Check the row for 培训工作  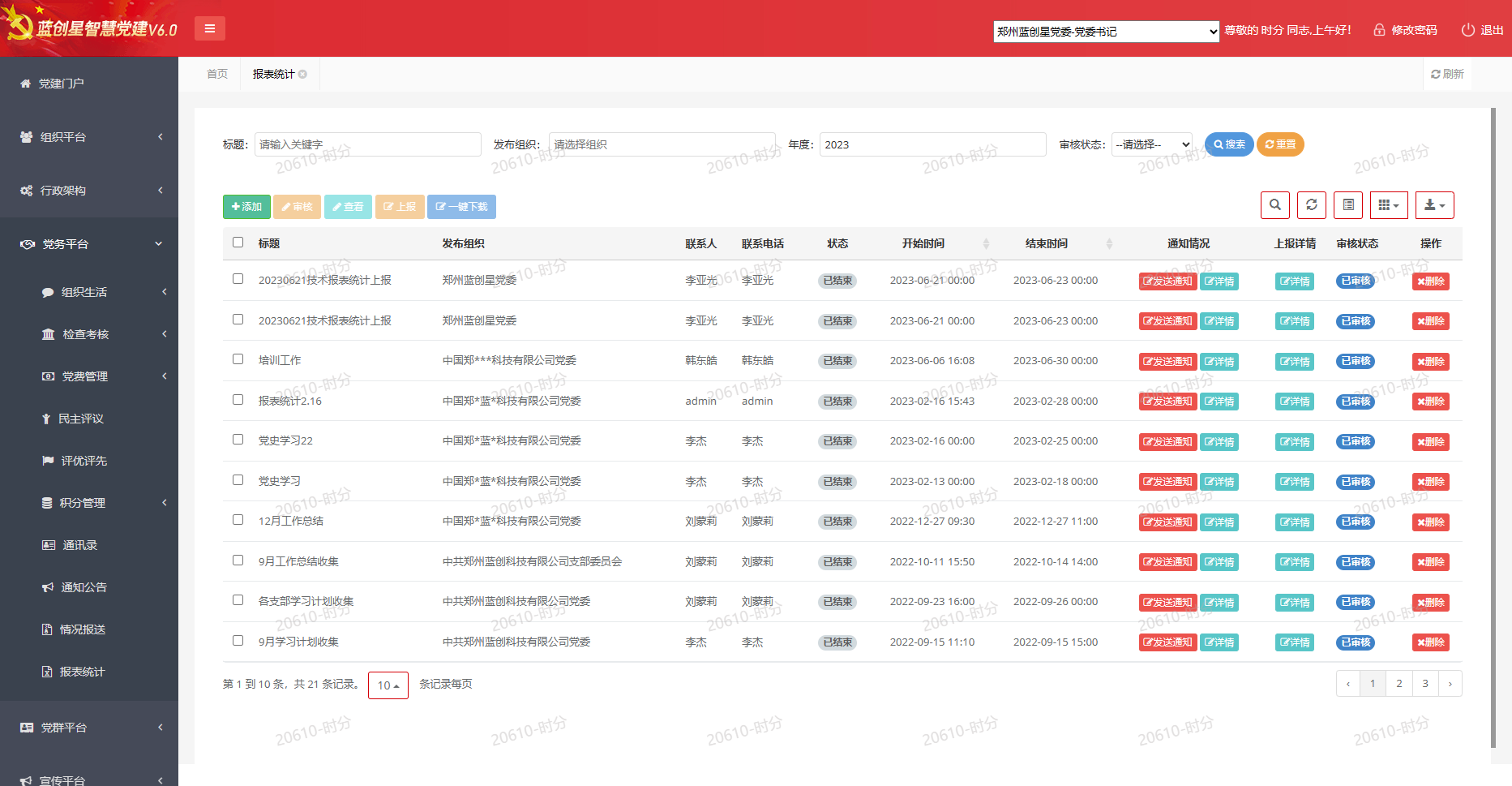coord(238,359)
